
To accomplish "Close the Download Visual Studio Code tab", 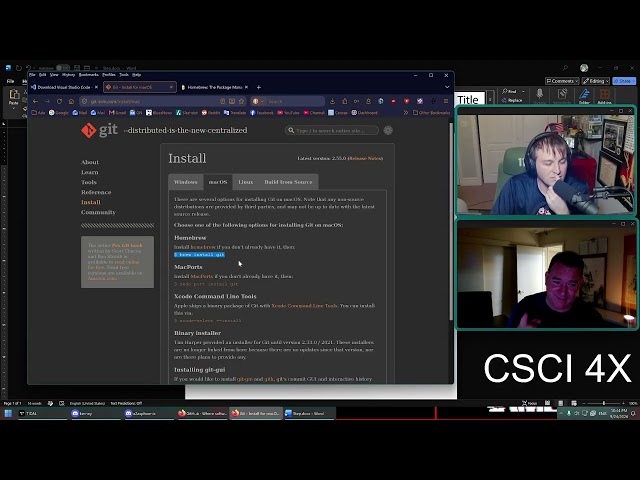I will pyautogui.click(x=96, y=87).
